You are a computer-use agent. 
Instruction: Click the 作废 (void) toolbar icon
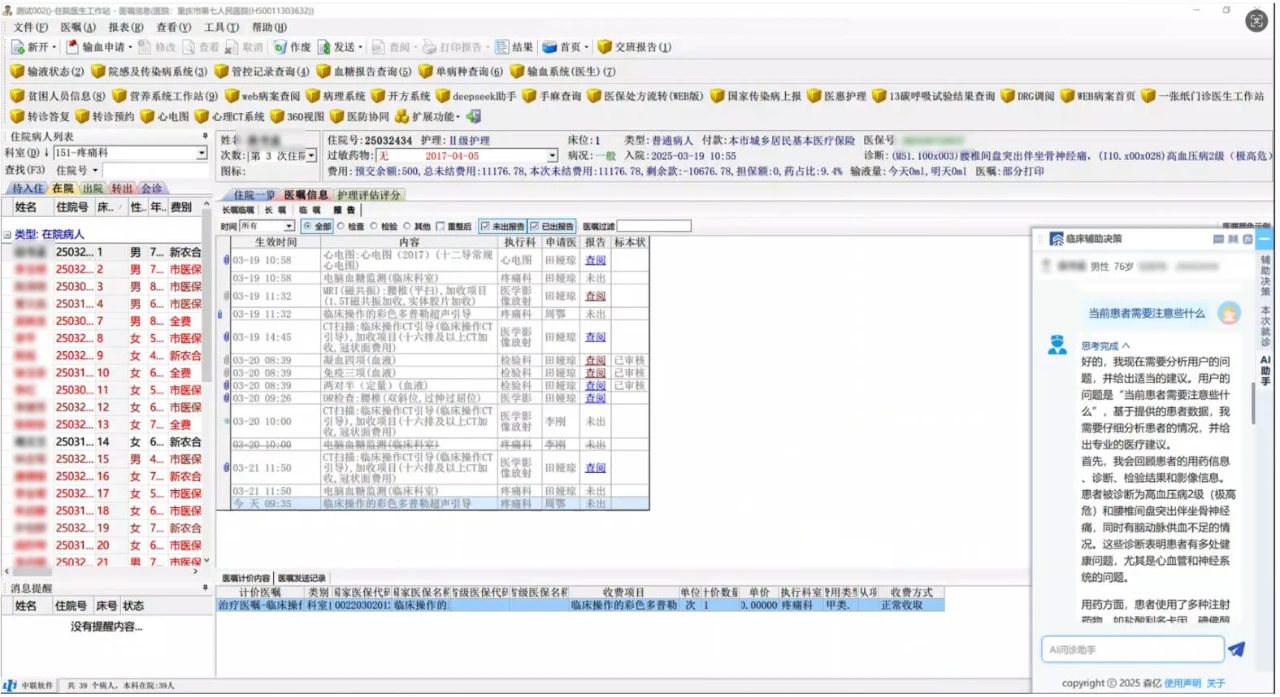(295, 47)
